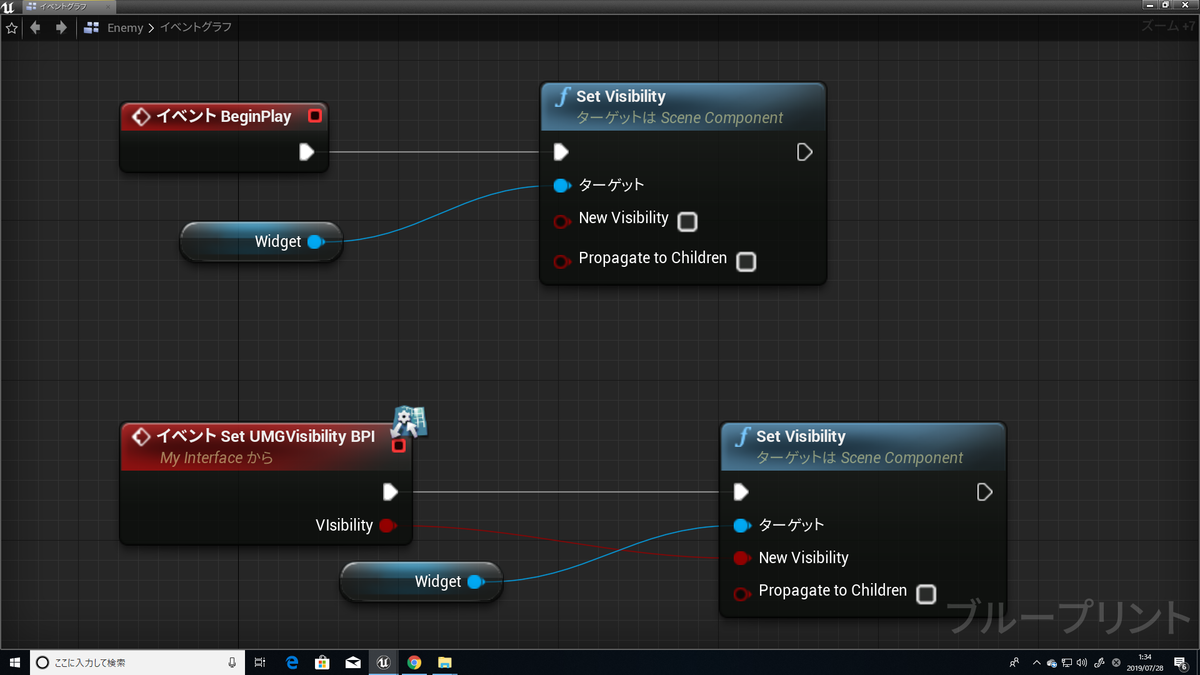1200x675 pixels.
Task: Open Task View from the taskbar
Action: (260, 662)
